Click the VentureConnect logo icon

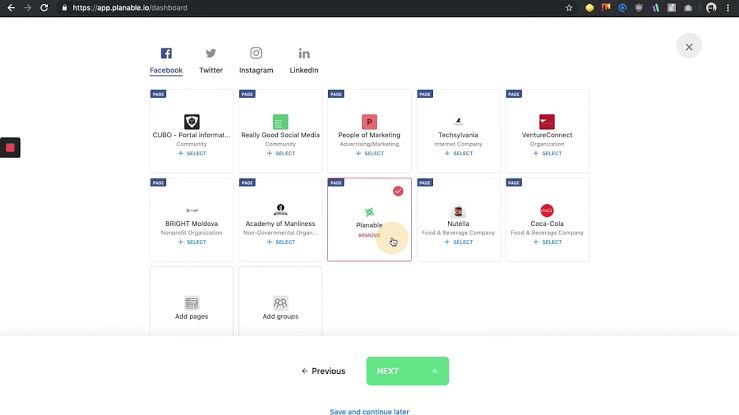coord(547,121)
